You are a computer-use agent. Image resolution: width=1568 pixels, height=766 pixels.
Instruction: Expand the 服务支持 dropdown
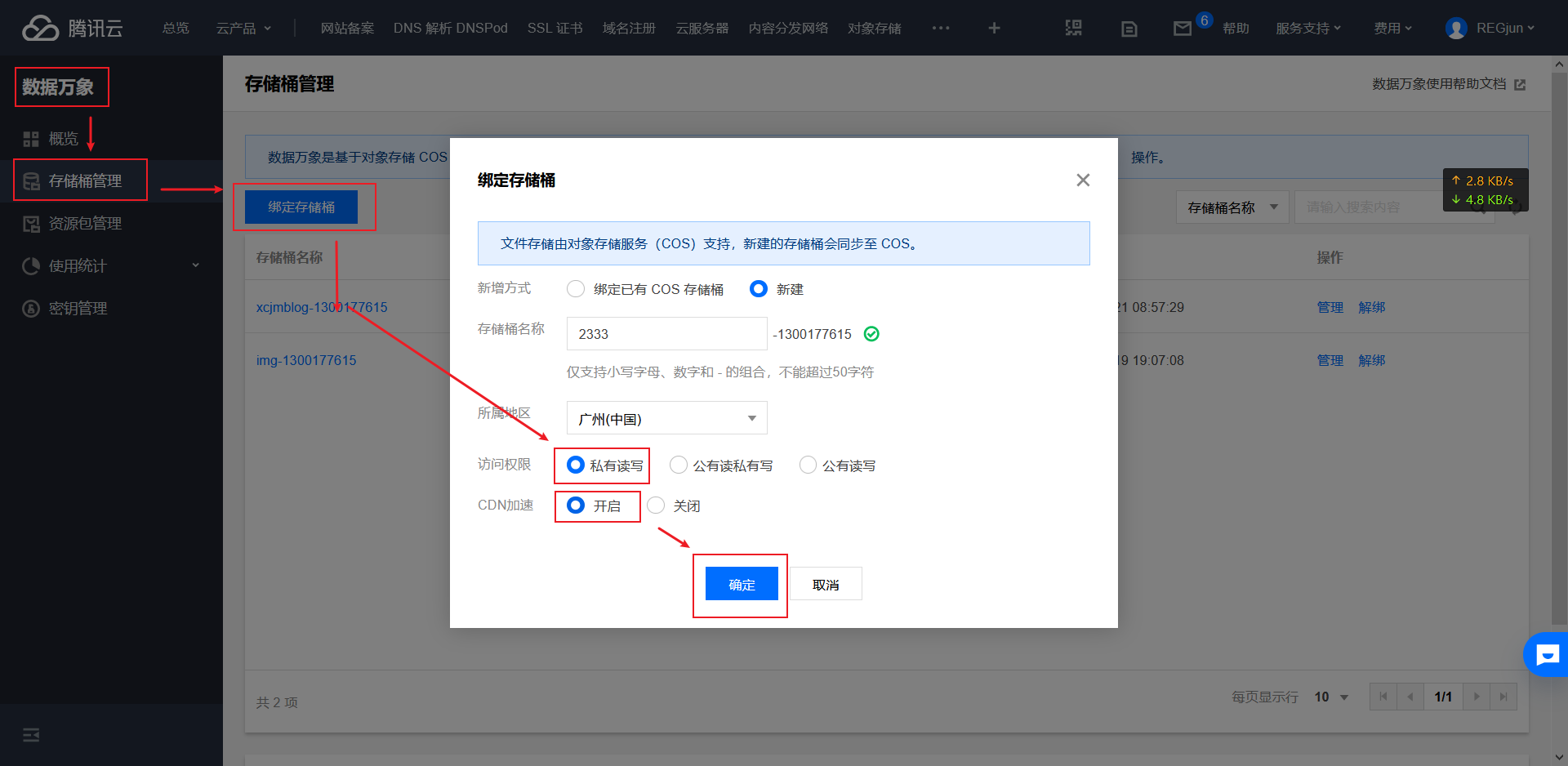[1308, 29]
